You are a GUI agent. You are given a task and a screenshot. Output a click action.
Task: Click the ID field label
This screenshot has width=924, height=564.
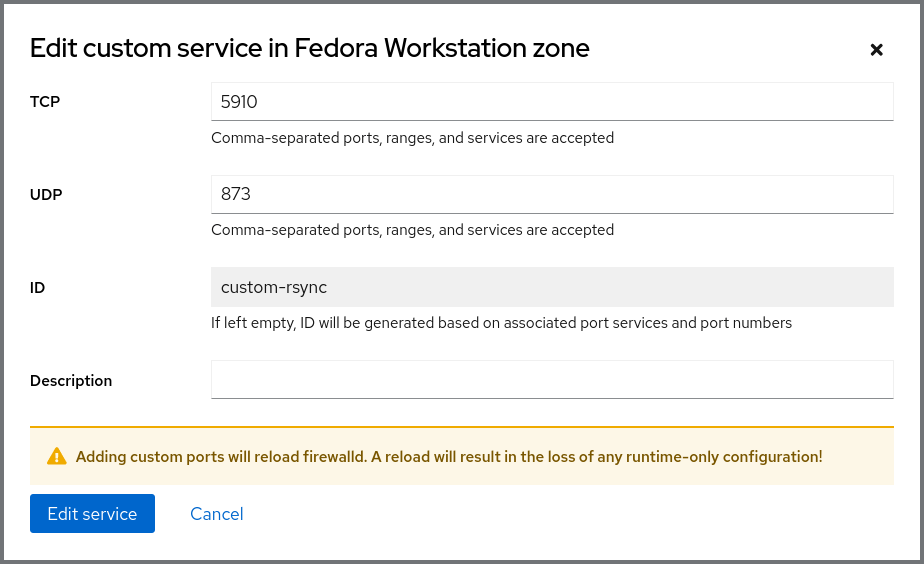coord(37,288)
